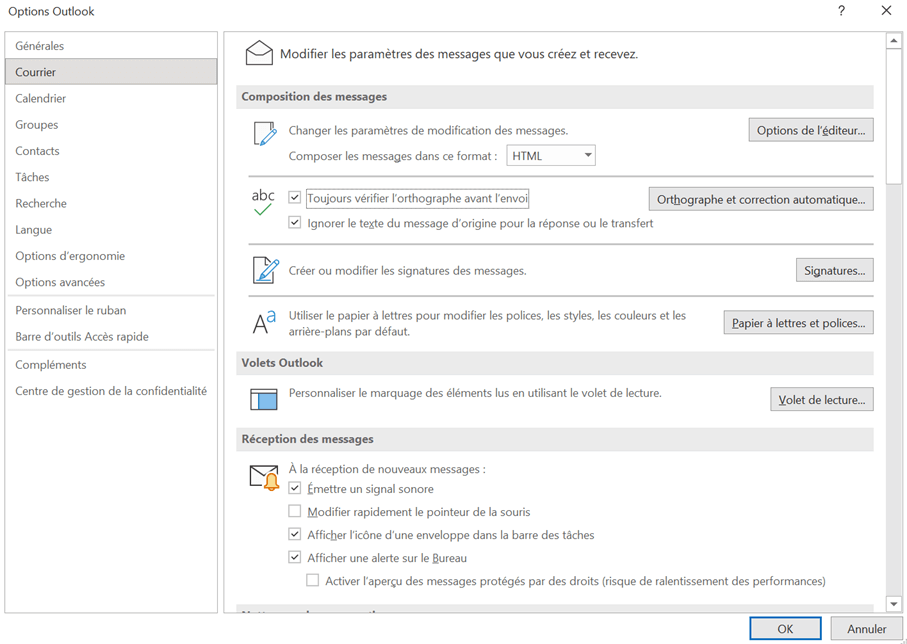Click the Aa stationery and fonts icon
Screen dimensions: 907x644
264,322
